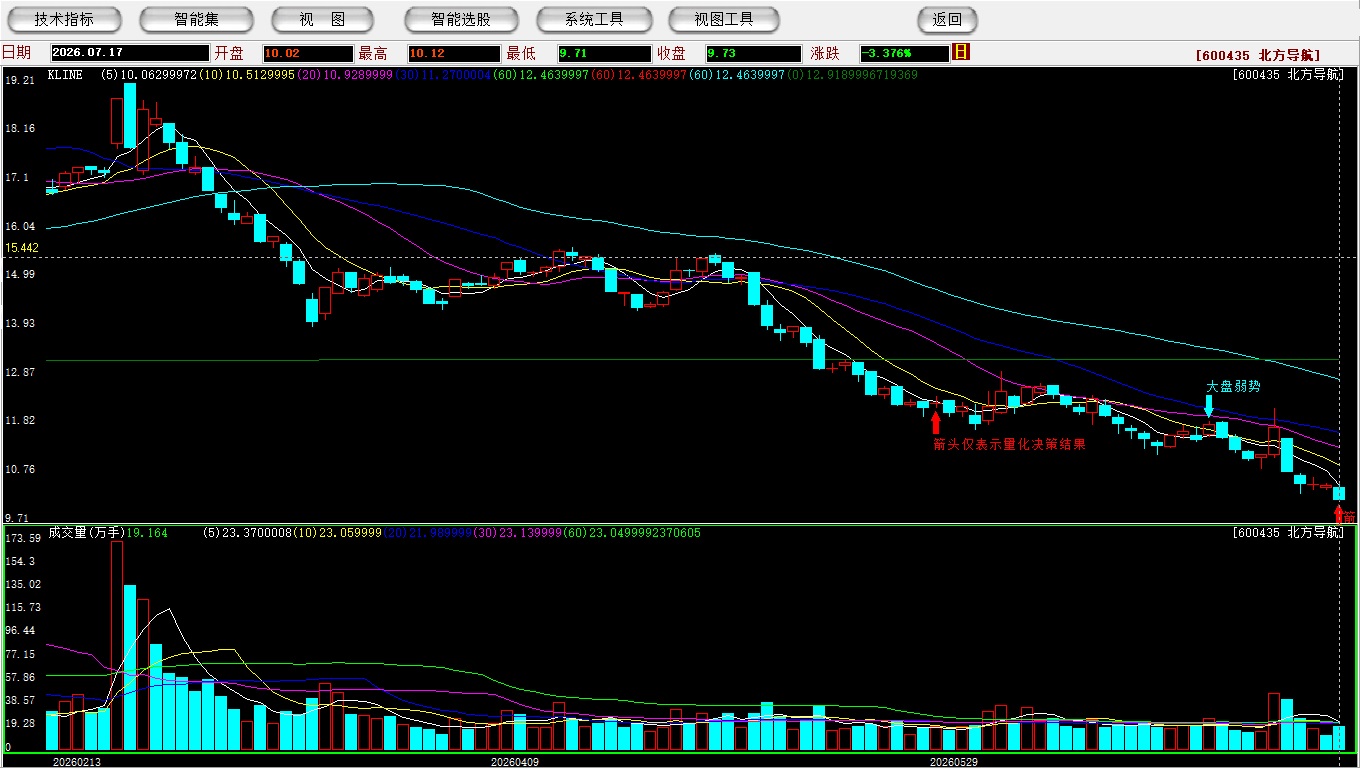Click the KLINE indicator label
This screenshot has width=1360, height=768.
[65, 74]
